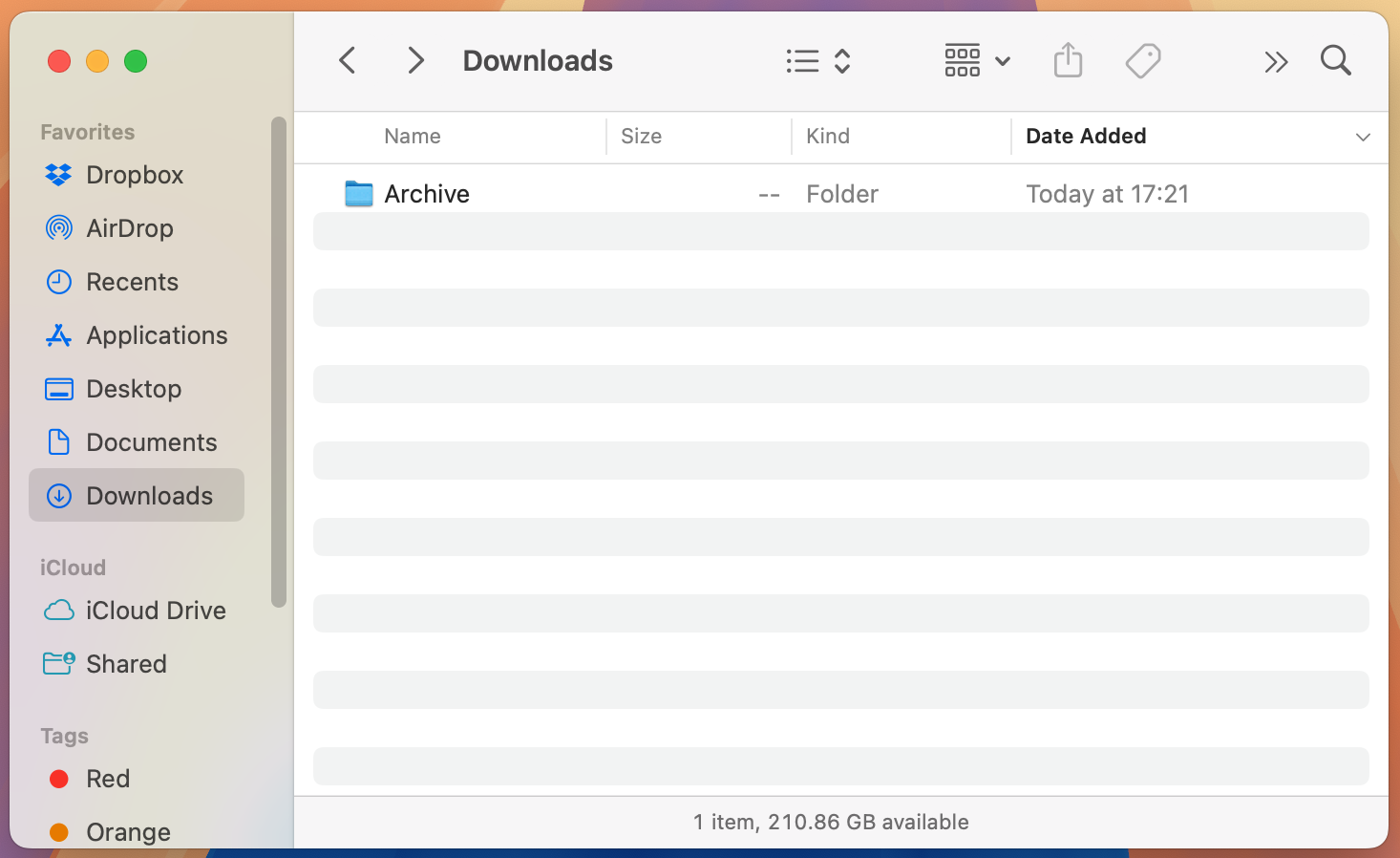
Task: Open the Share toolbar icon
Action: coord(1068,61)
